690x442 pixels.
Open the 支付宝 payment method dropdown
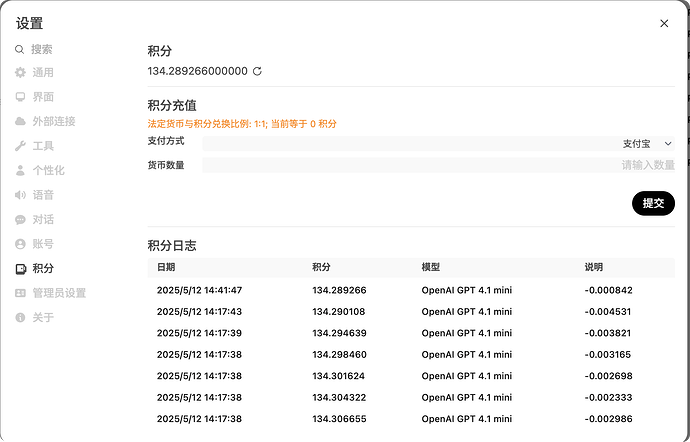pyautogui.click(x=647, y=144)
